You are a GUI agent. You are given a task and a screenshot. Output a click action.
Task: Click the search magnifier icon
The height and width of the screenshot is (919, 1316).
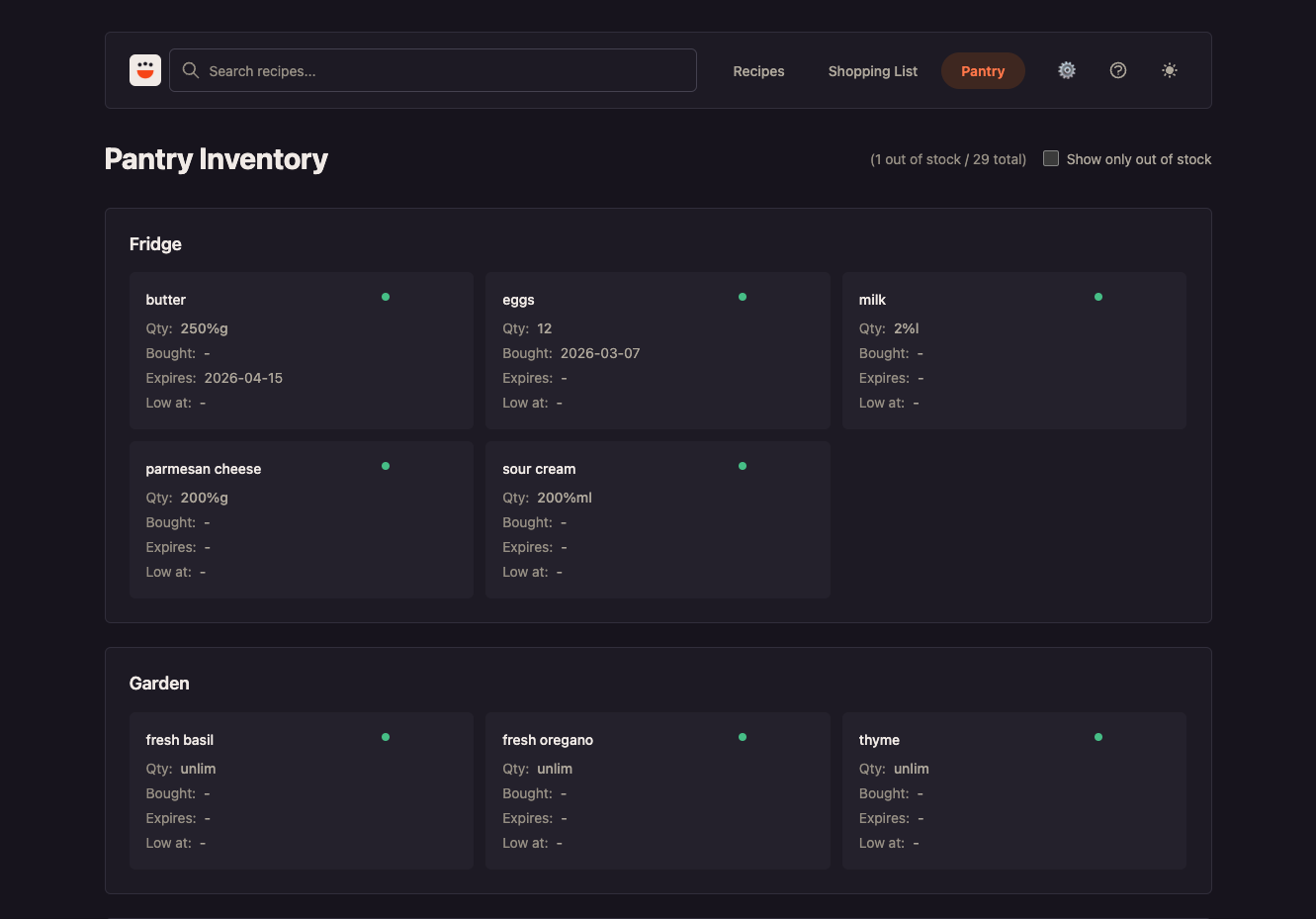pos(191,70)
